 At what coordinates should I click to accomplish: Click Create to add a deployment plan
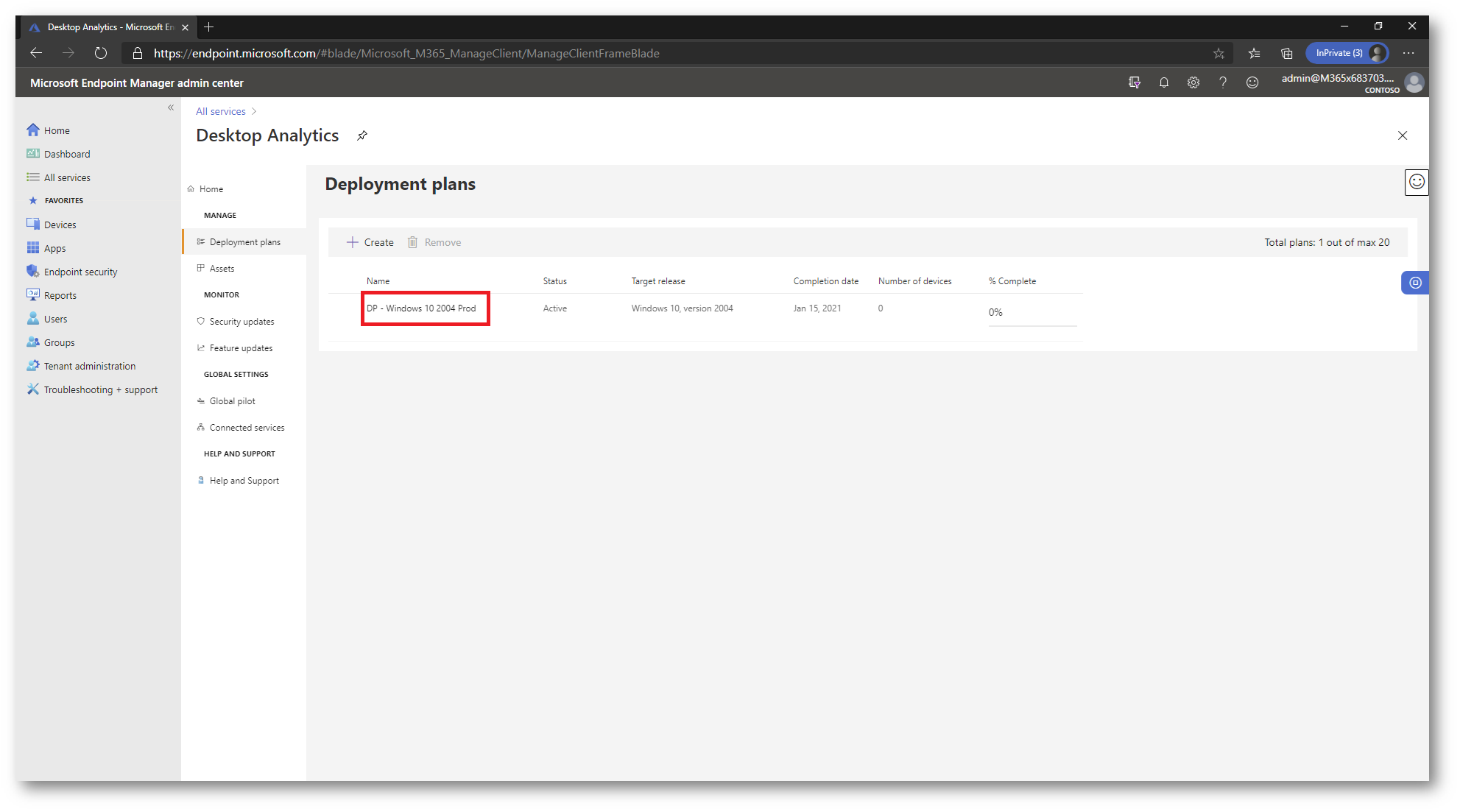coord(370,242)
